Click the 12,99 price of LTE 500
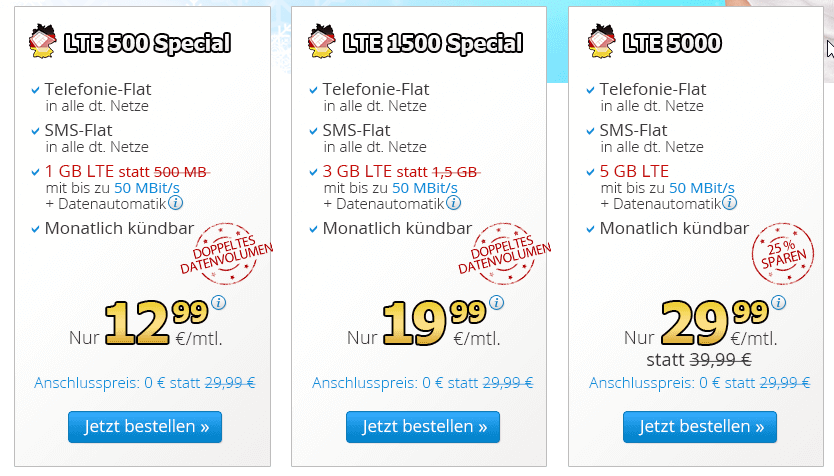 click(150, 320)
